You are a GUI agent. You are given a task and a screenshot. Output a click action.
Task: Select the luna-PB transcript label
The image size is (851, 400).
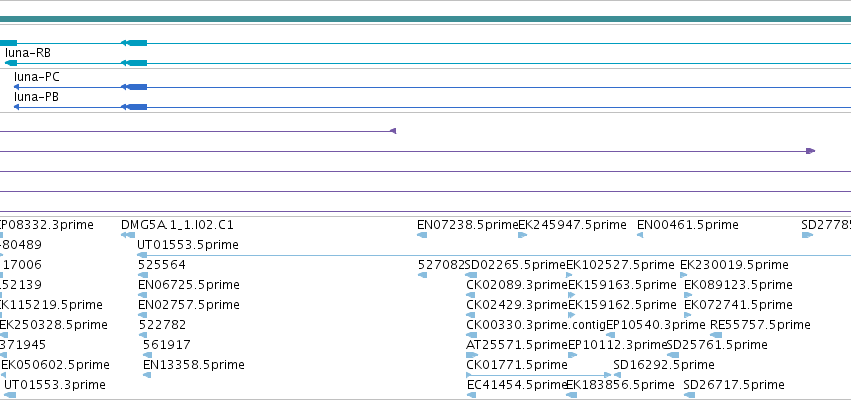pyautogui.click(x=36, y=97)
